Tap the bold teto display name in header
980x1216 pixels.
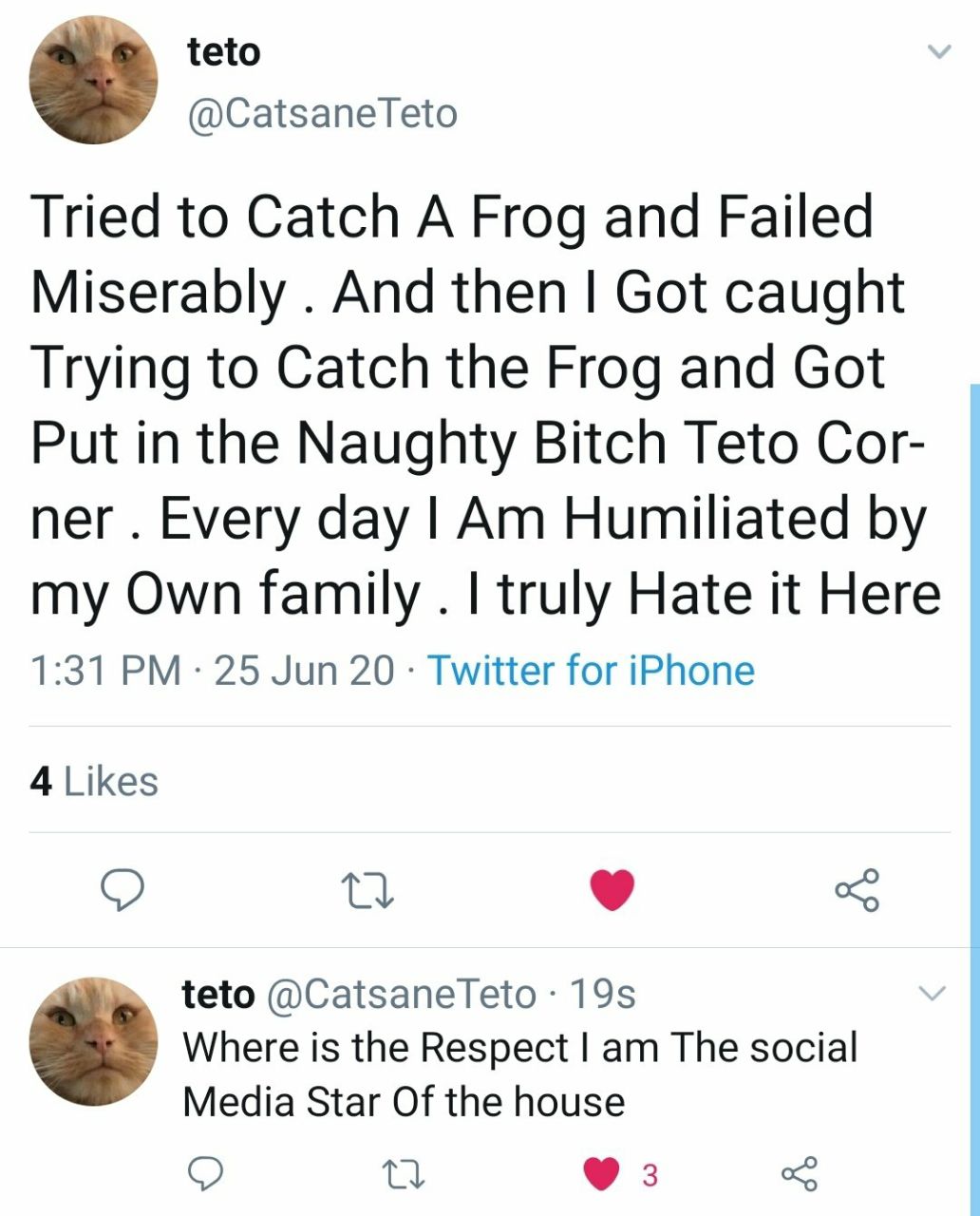pos(224,52)
